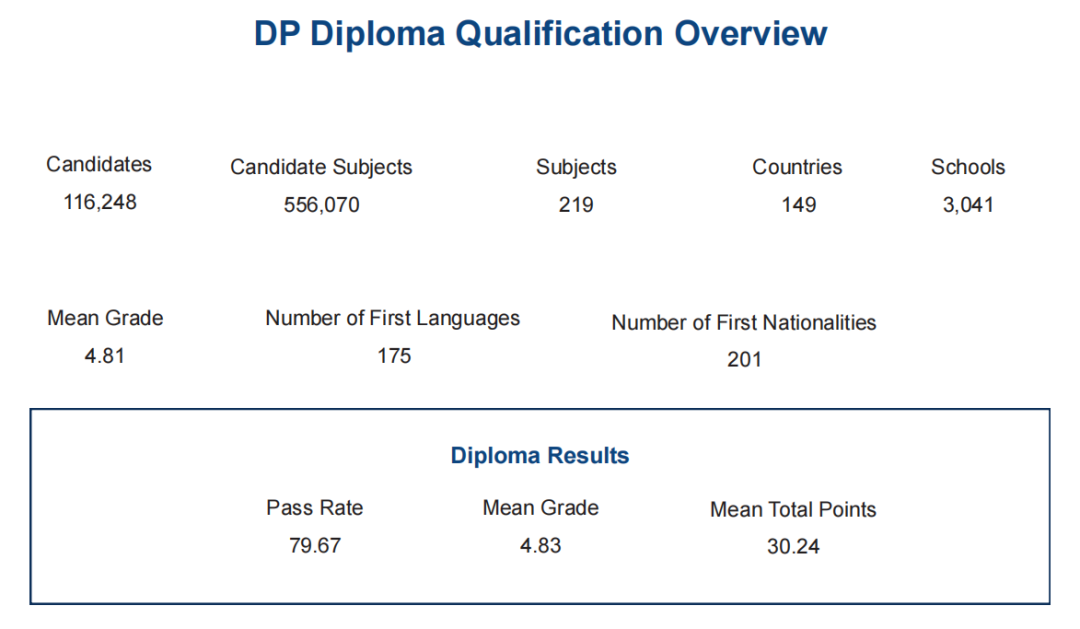The image size is (1080, 629).
Task: Click the countries count 149
Action: 798,205
